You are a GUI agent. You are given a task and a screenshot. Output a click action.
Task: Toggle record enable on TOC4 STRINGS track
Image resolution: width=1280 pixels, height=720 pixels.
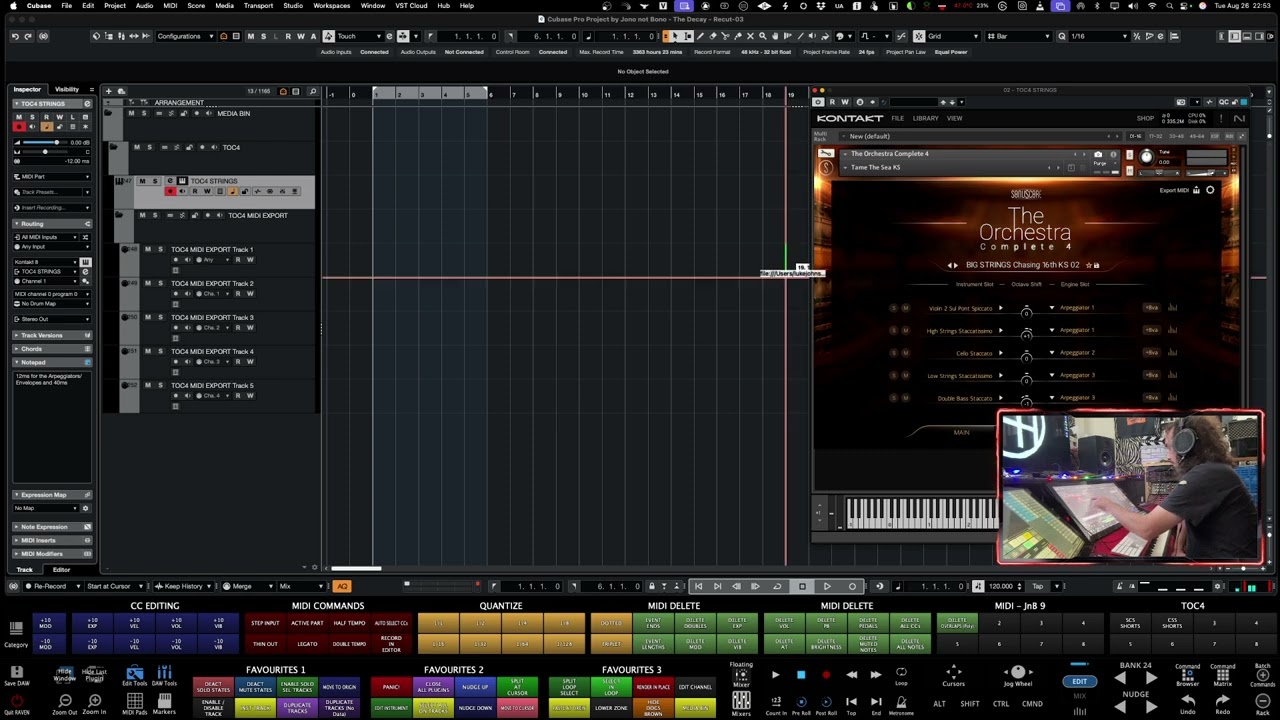[x=171, y=191]
